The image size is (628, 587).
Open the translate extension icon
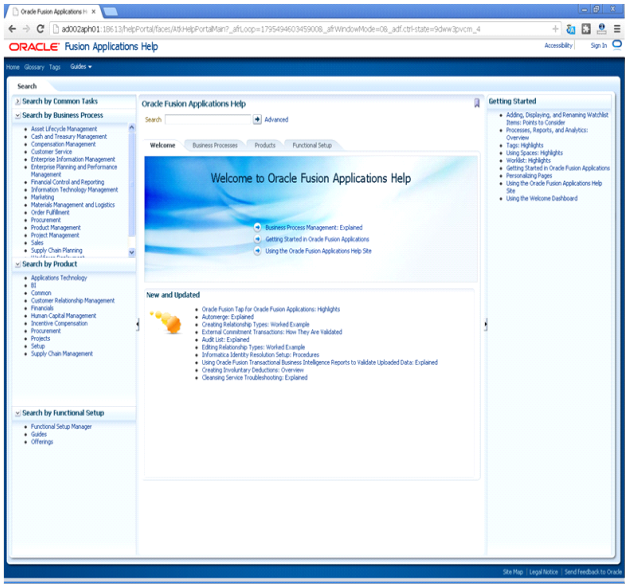point(571,29)
